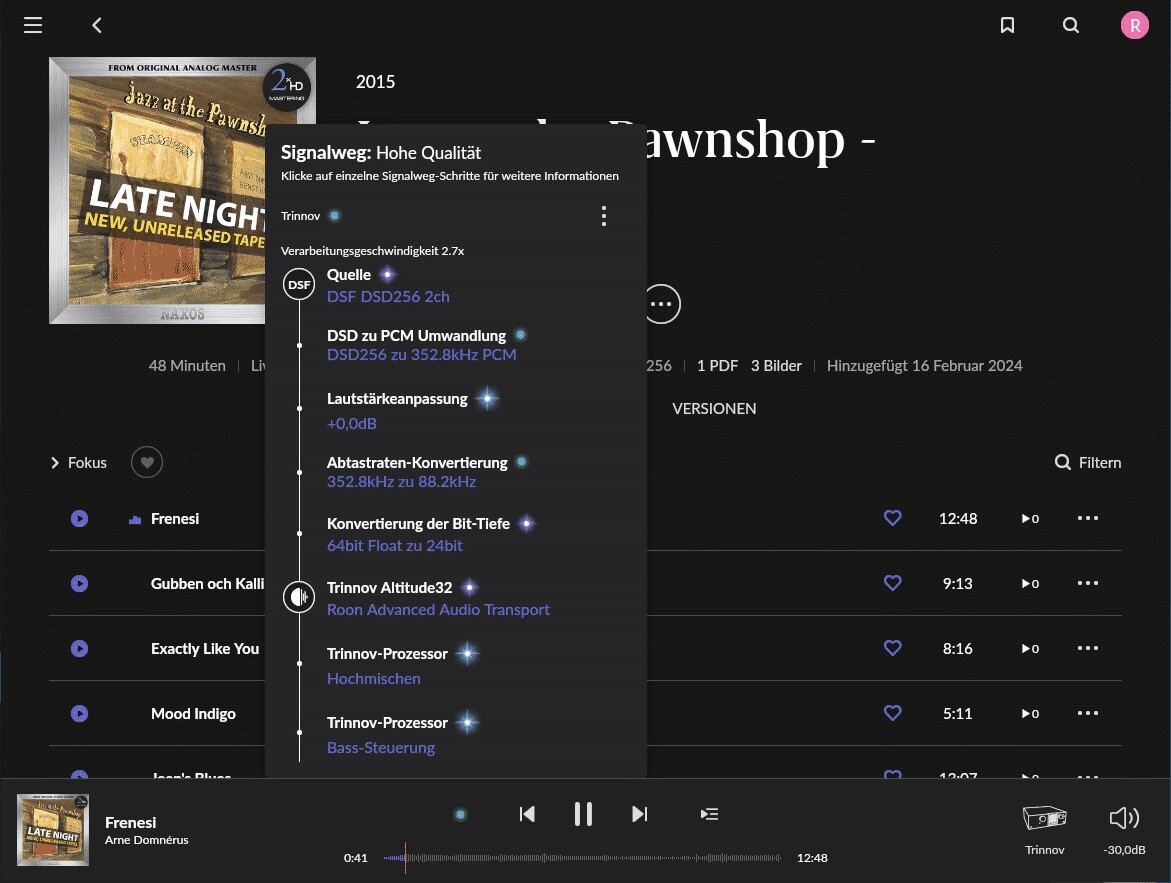The width and height of the screenshot is (1171, 883).
Task: Click the waveform seek bar
Action: (583, 858)
